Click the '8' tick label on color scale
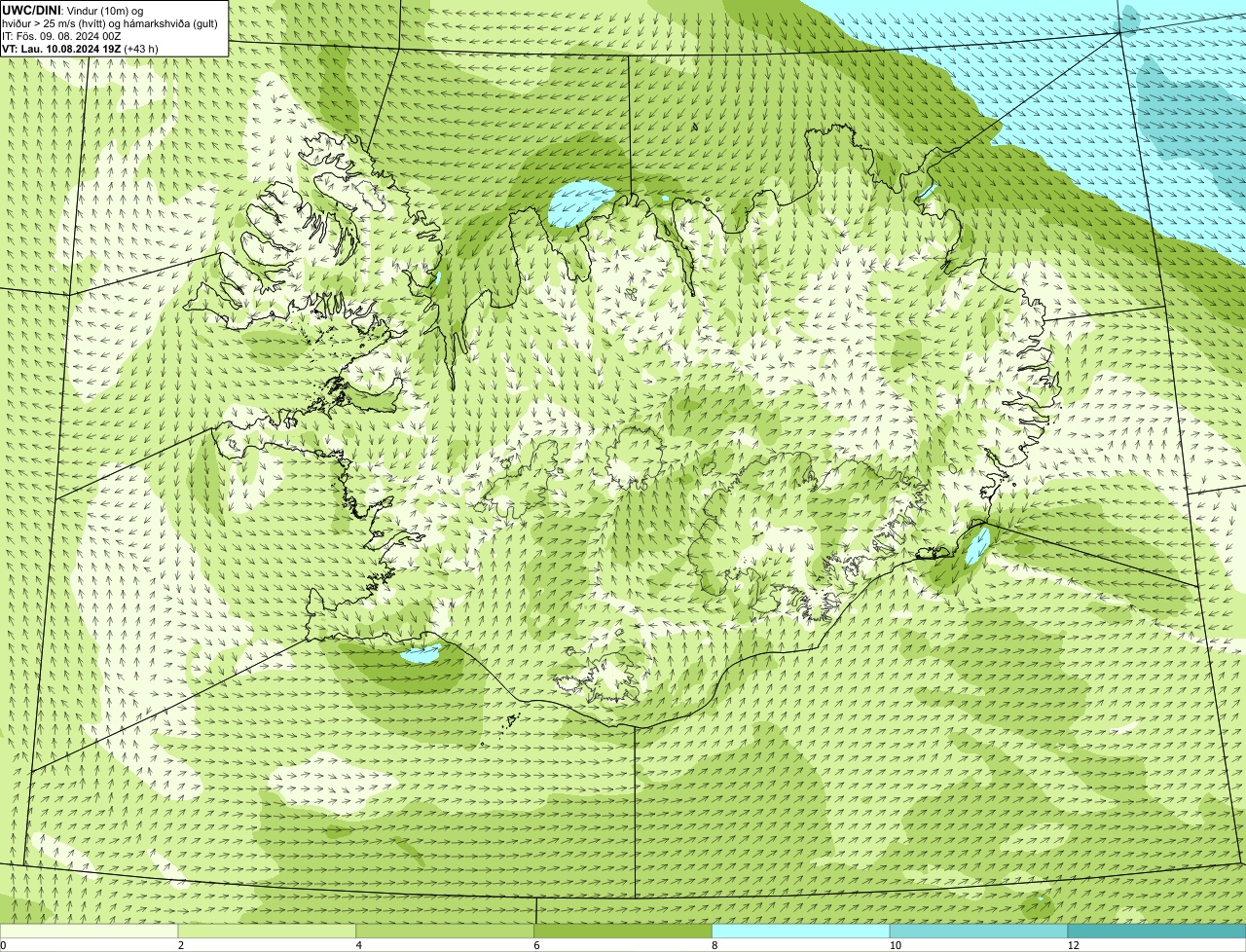Screen dimensions: 1246x952 pyautogui.click(x=715, y=945)
